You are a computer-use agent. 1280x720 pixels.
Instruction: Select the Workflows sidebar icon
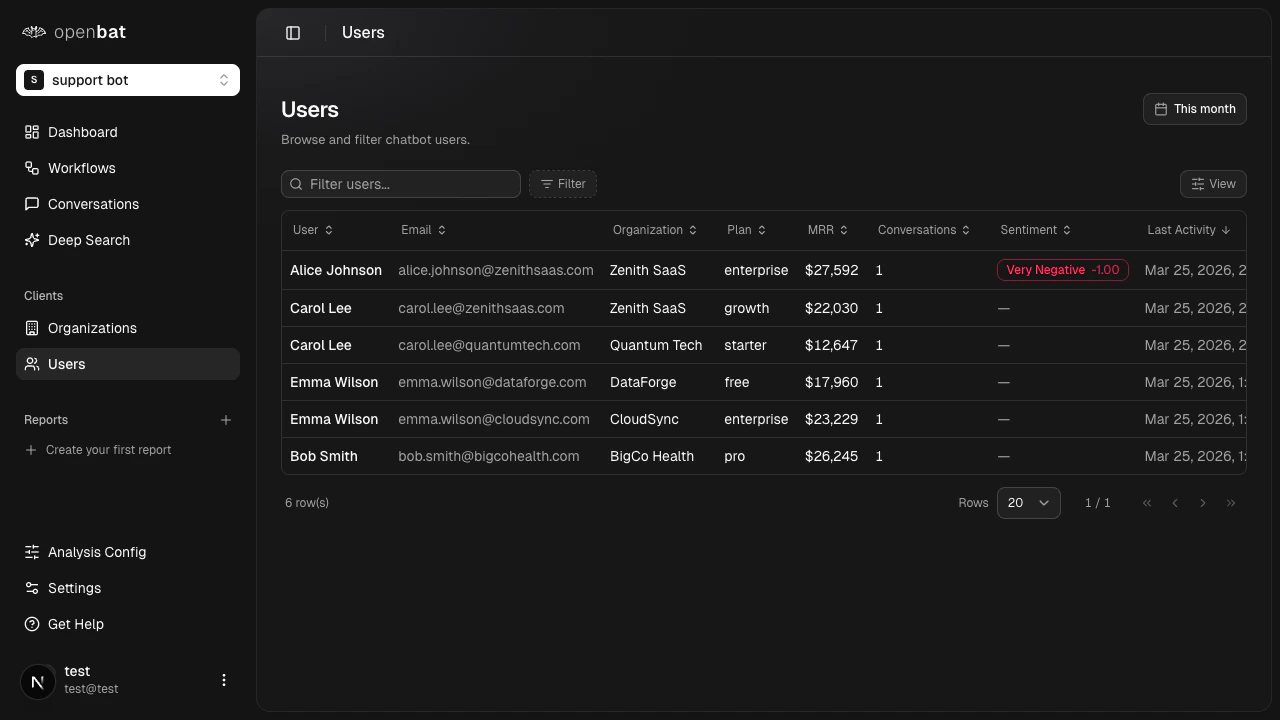pos(31,168)
